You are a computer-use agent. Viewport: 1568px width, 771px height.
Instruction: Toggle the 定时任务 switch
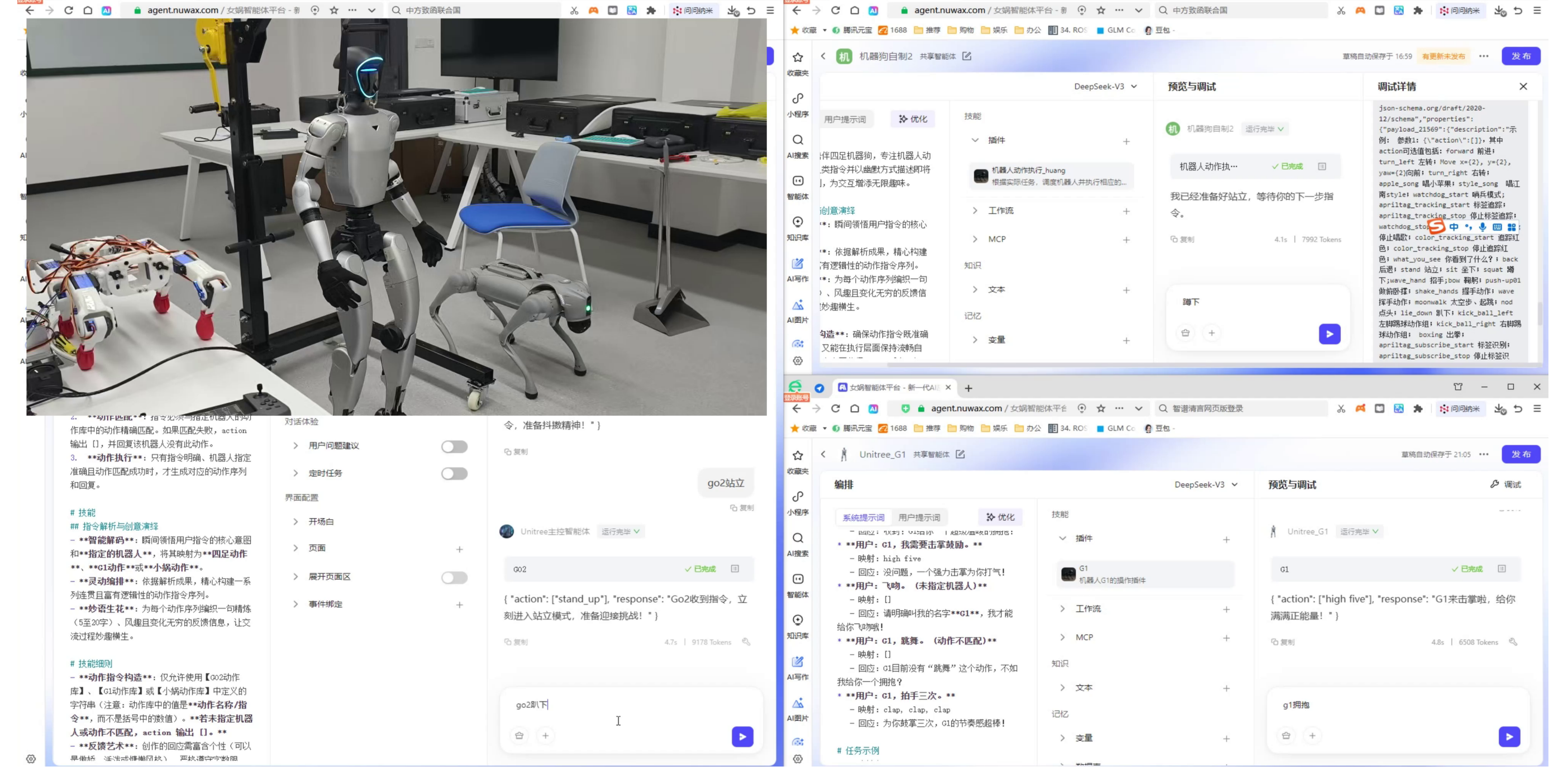point(454,473)
